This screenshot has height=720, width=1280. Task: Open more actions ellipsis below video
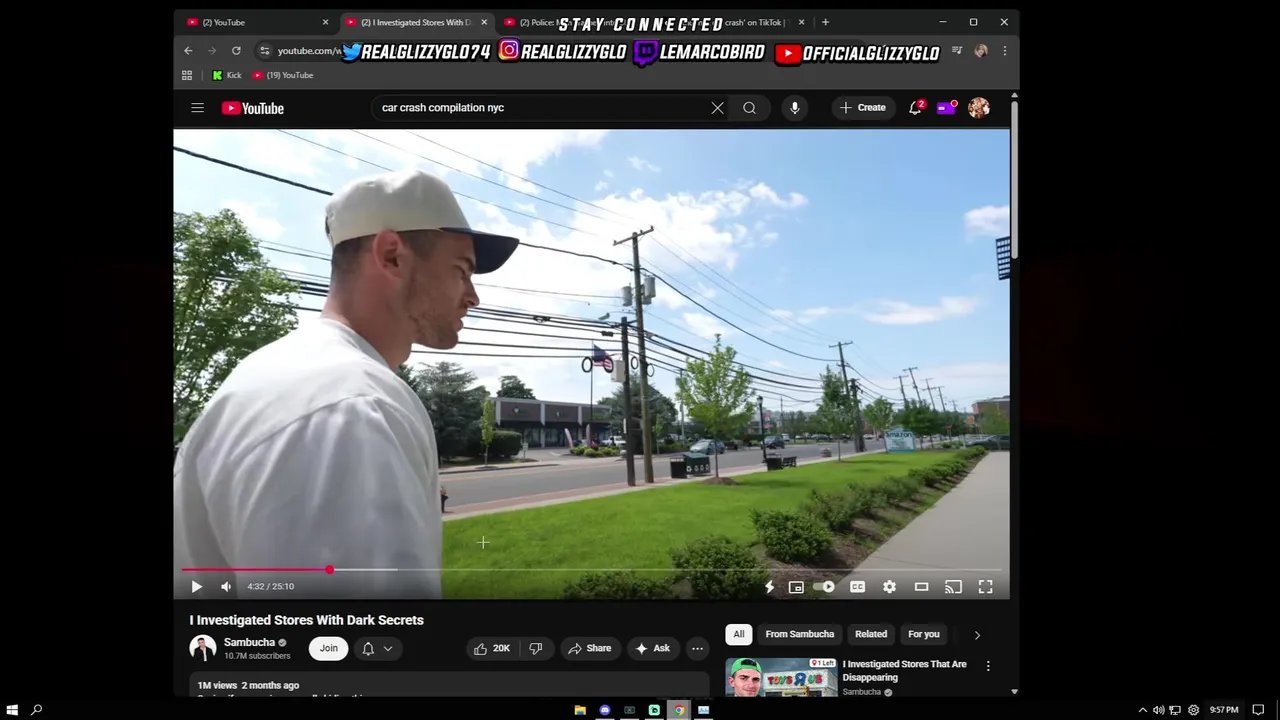(697, 649)
